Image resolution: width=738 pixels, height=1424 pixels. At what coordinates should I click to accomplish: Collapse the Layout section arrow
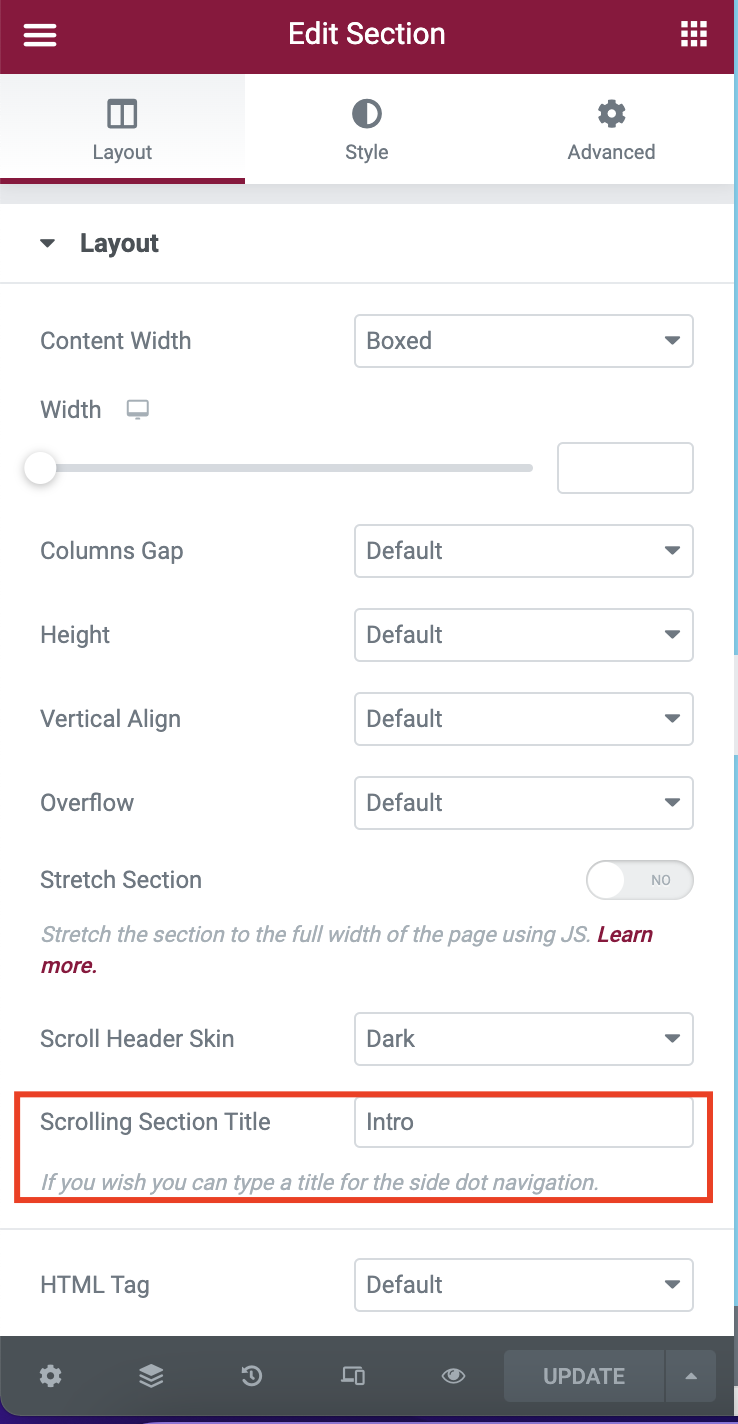click(x=47, y=244)
